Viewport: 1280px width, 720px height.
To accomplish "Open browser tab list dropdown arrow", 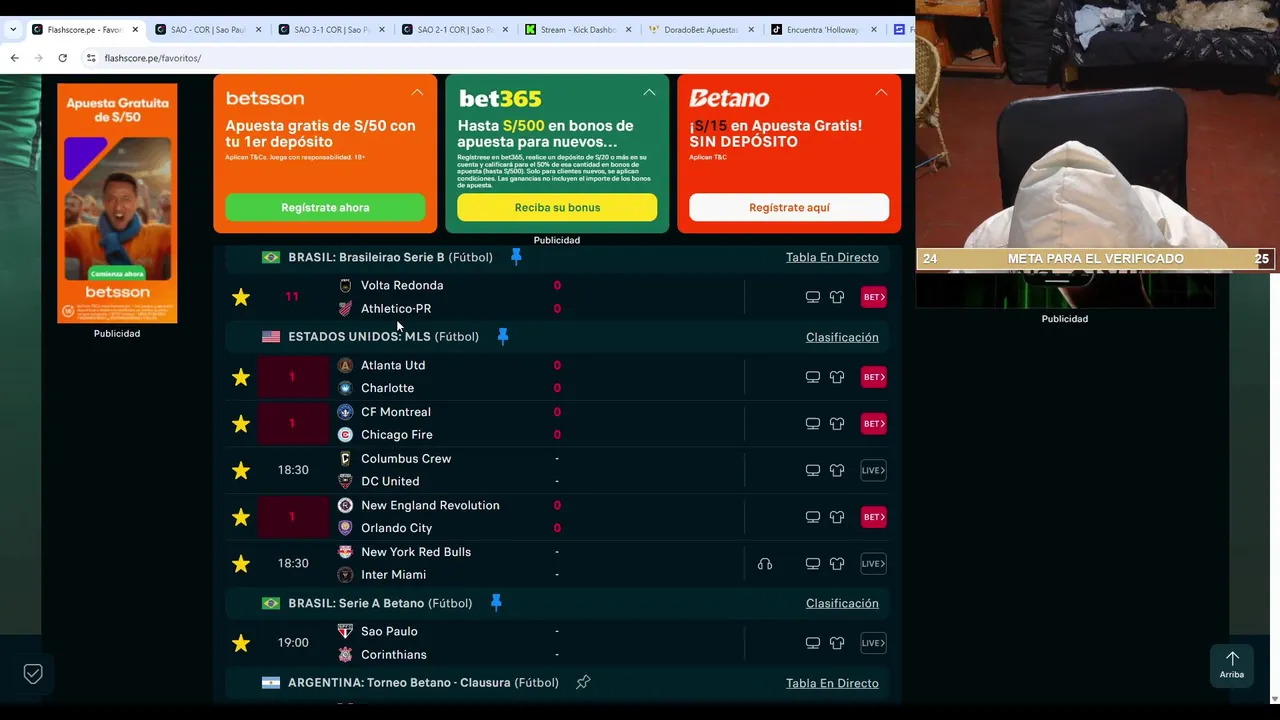I will coord(12,30).
